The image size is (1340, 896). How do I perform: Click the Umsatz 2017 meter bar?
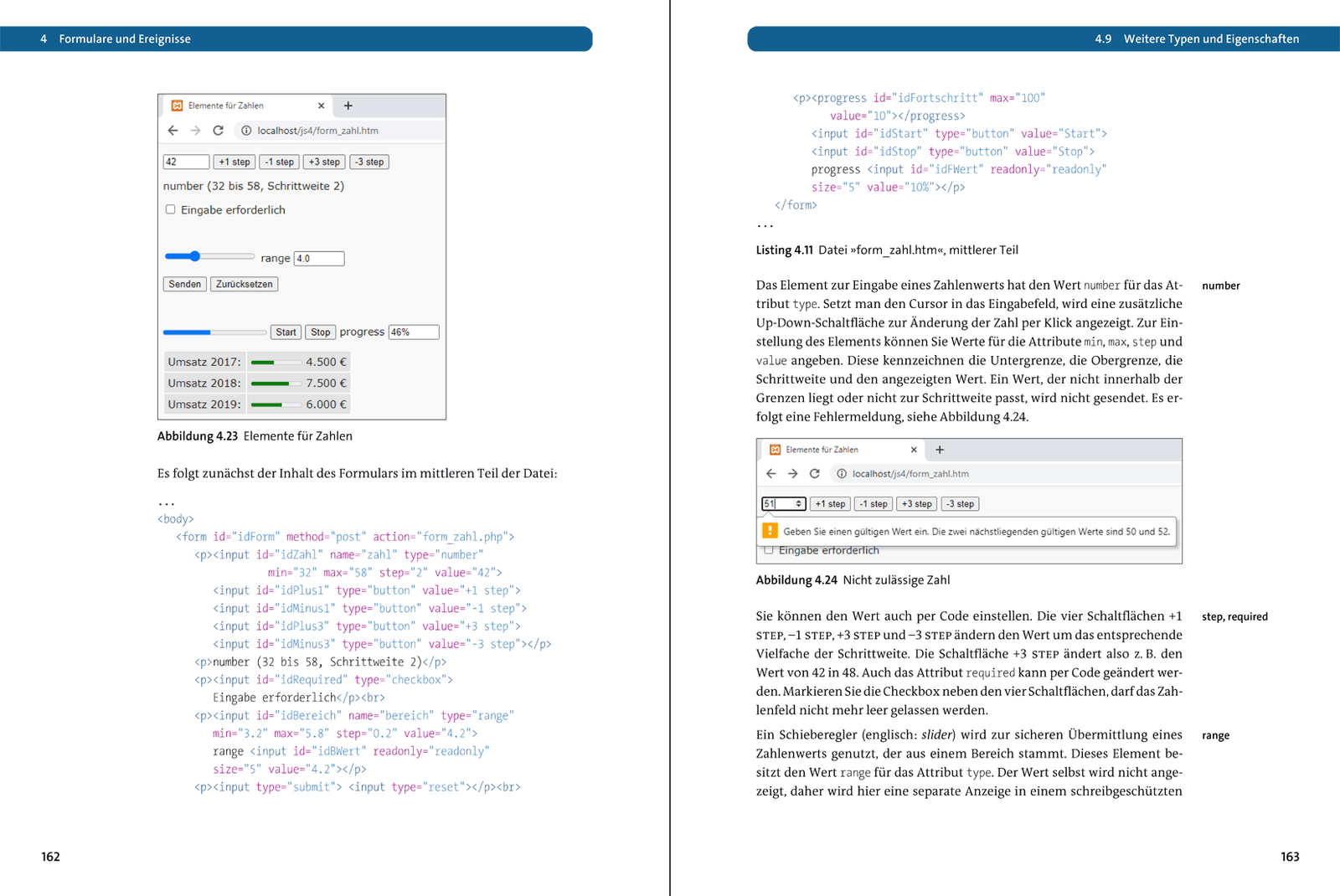[276, 363]
